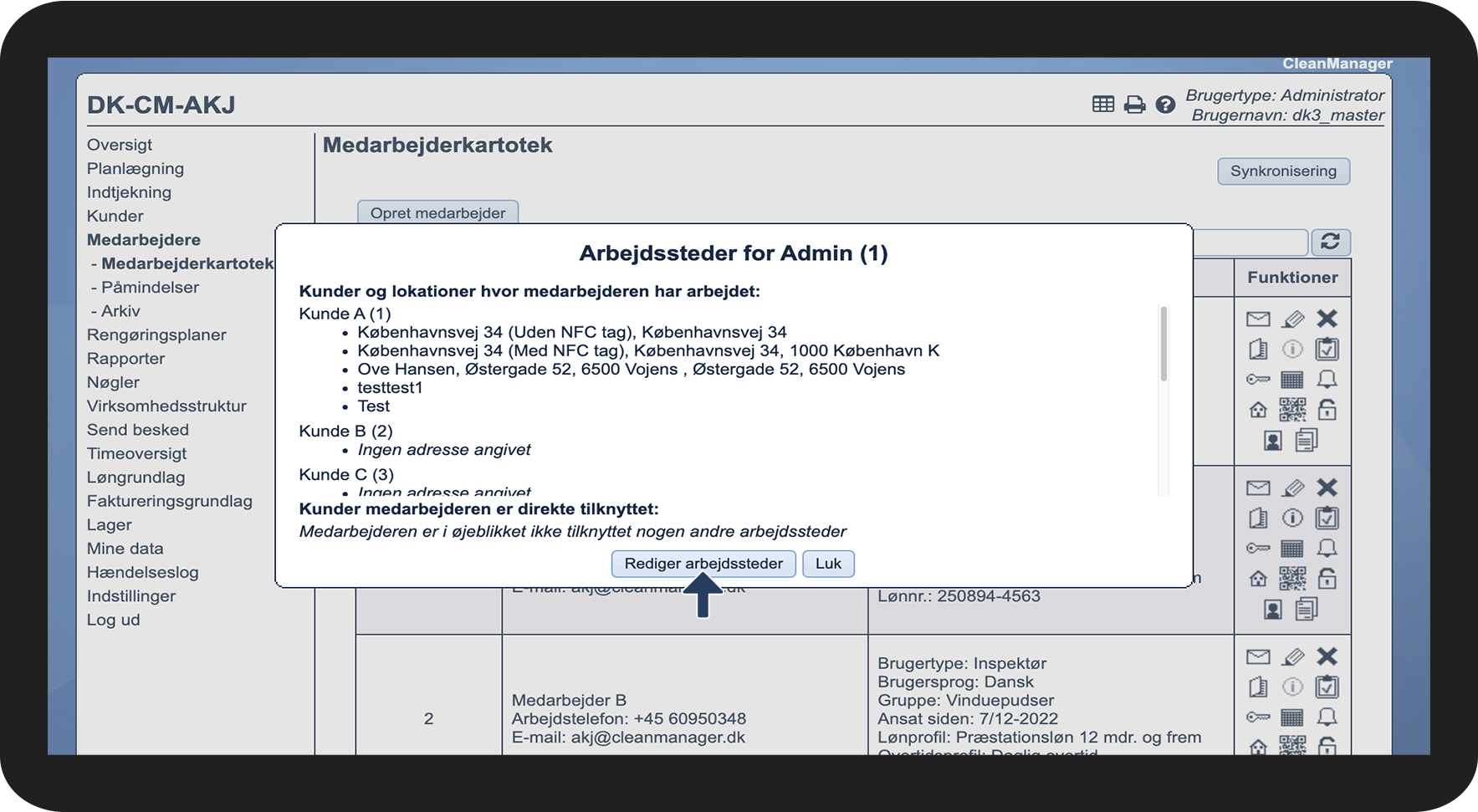Click the padlock icon in the top Funktioner row
1478x812 pixels.
(x=1327, y=410)
